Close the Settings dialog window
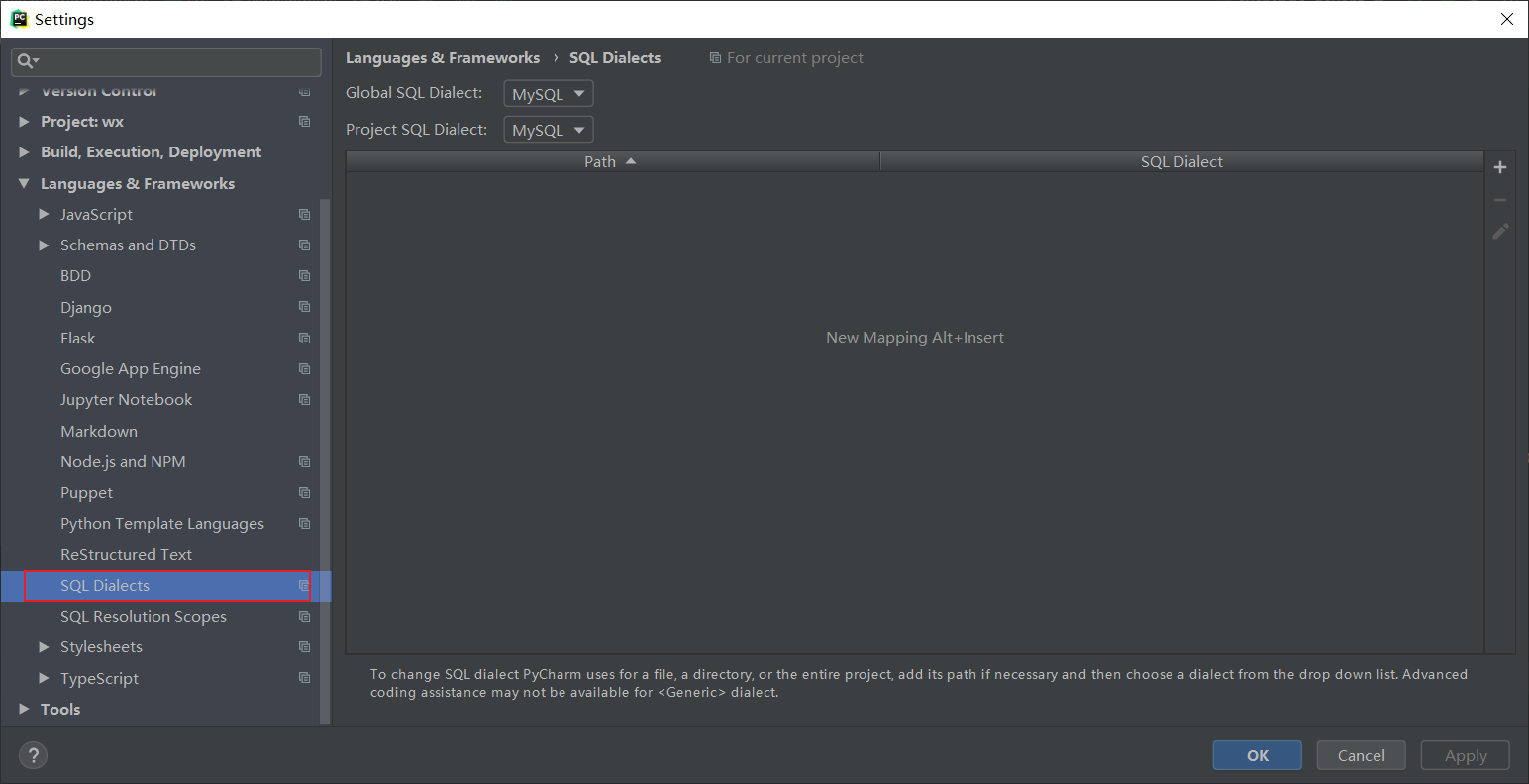 click(1506, 19)
